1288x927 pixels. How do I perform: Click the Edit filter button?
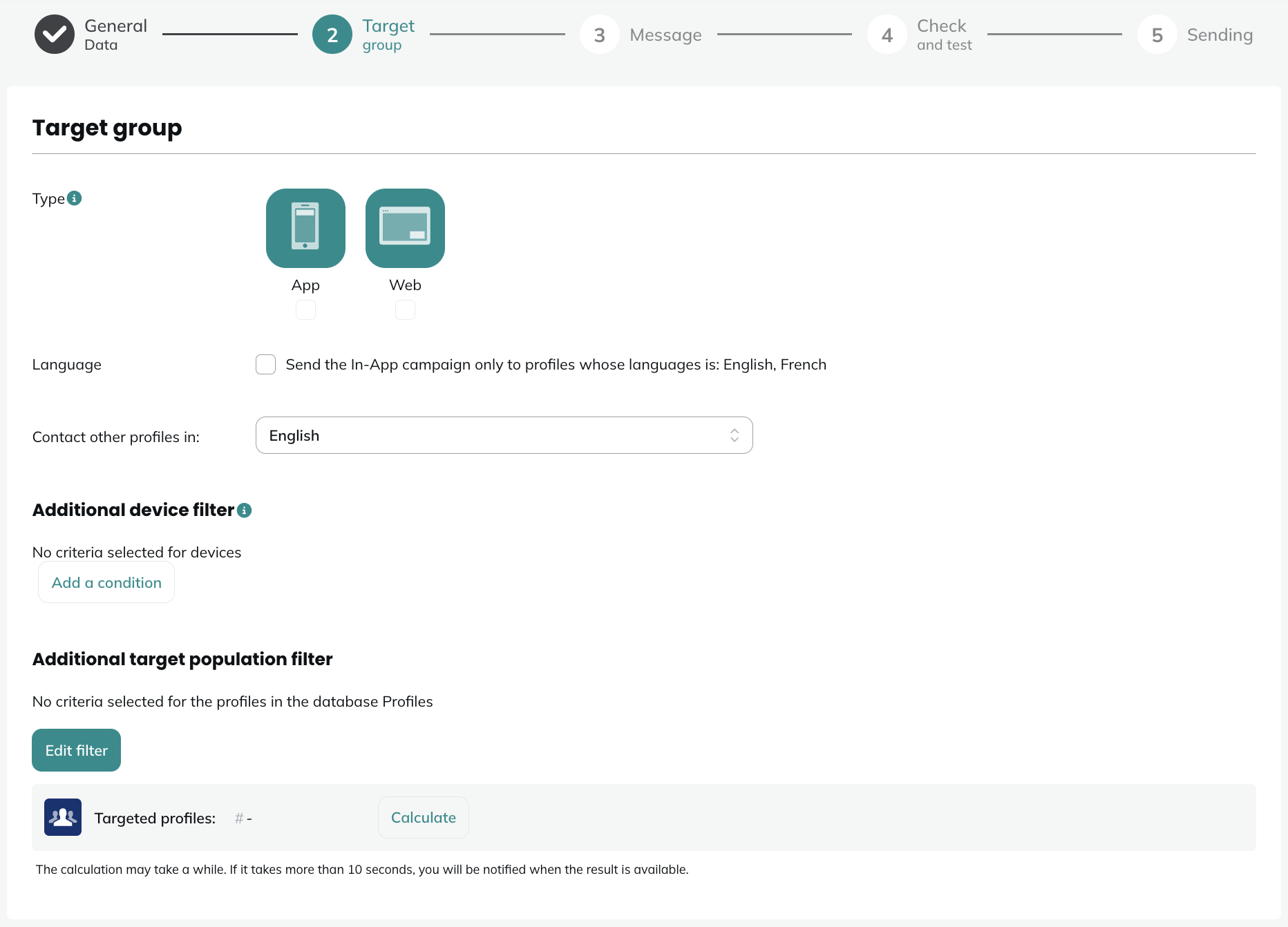pyautogui.click(x=76, y=750)
